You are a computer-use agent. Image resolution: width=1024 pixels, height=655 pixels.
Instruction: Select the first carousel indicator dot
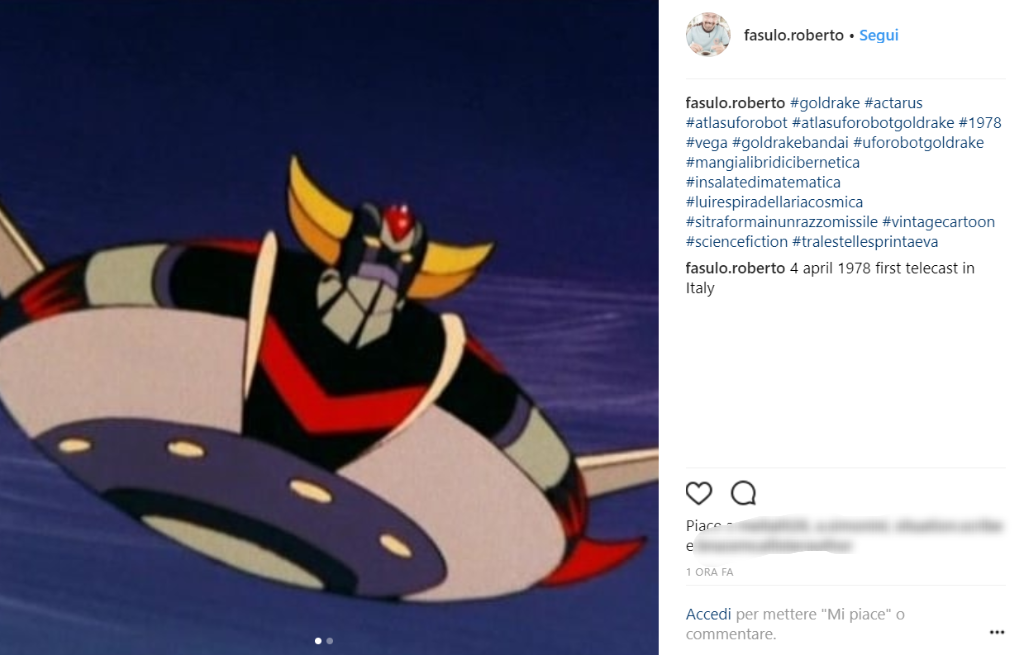click(318, 641)
